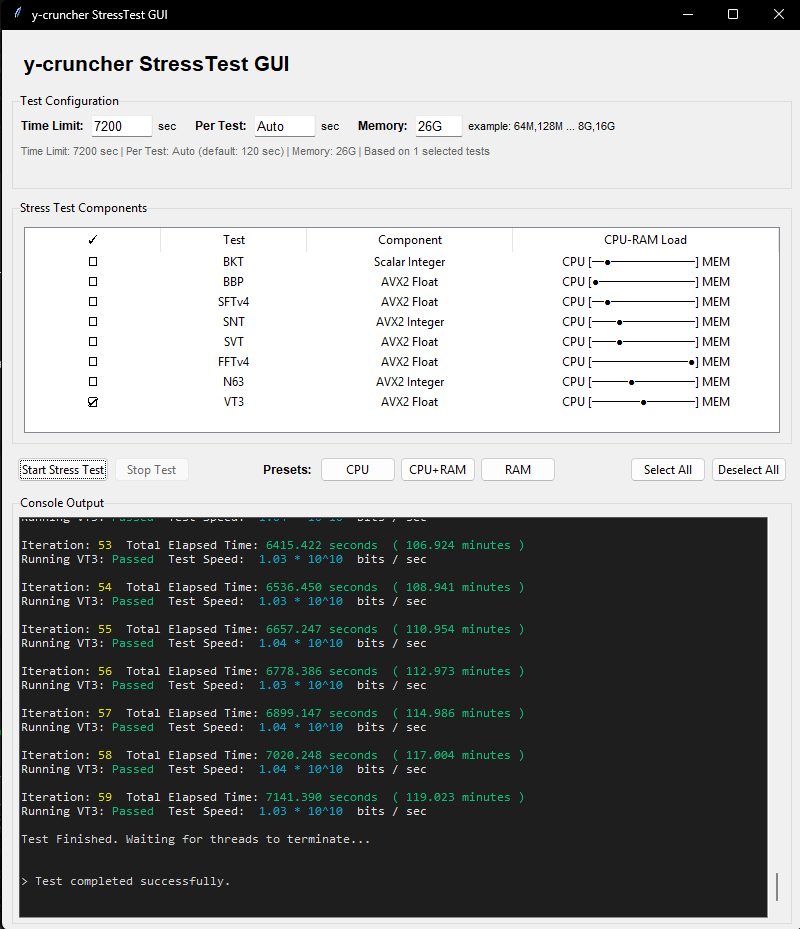Check the FFTv4 test checkbox
The image size is (800, 929).
tap(93, 361)
